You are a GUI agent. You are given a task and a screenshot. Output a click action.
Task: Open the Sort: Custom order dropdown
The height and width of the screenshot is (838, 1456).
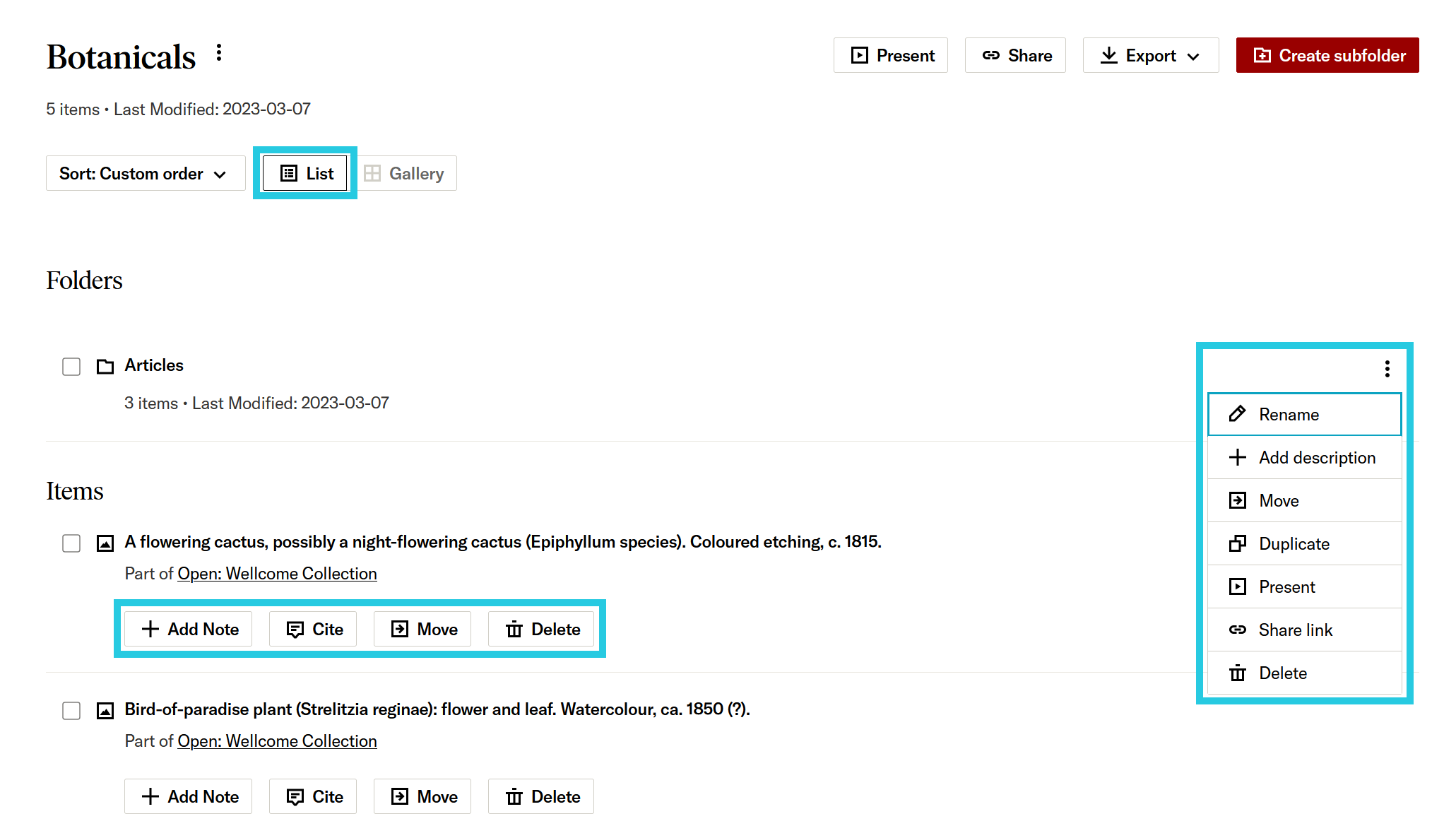145,173
